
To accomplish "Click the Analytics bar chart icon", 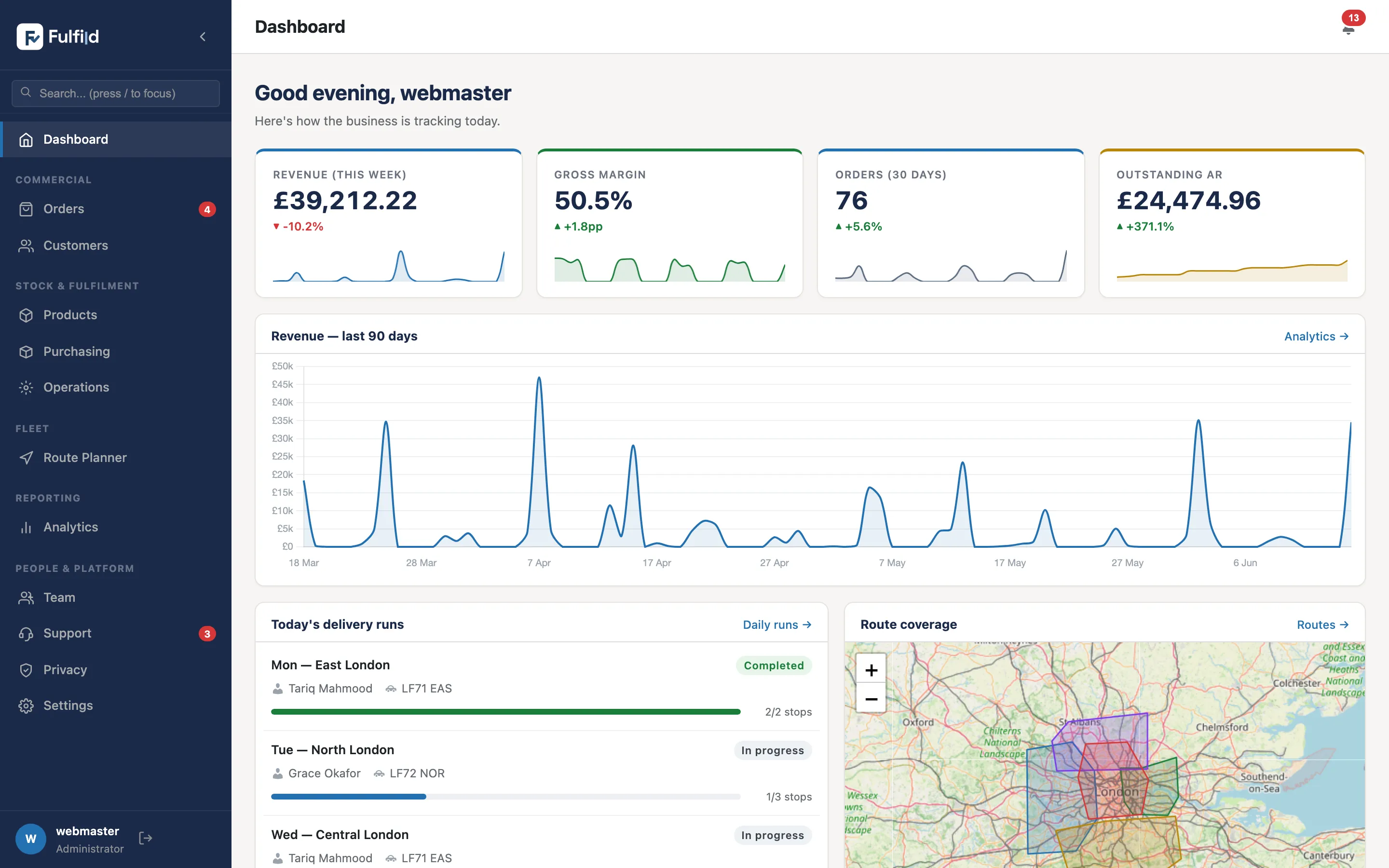I will pyautogui.click(x=26, y=528).
